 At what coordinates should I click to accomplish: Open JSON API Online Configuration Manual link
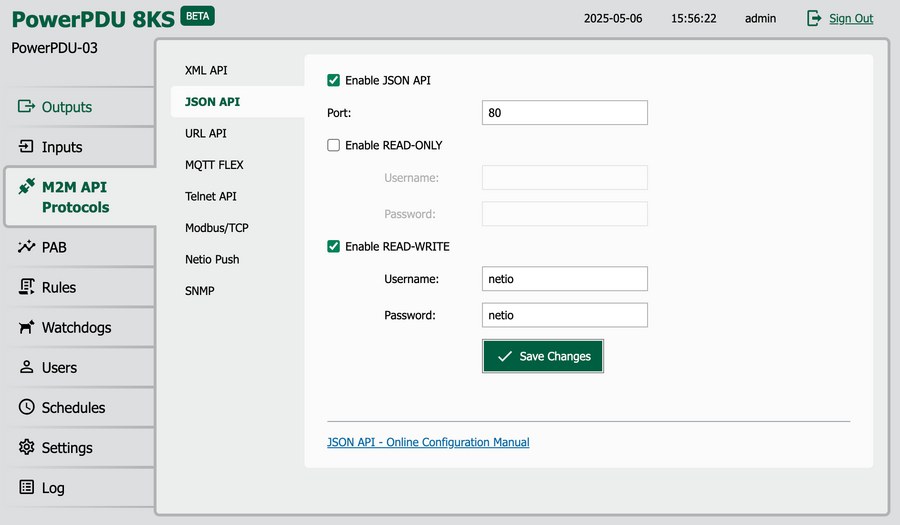pos(428,442)
